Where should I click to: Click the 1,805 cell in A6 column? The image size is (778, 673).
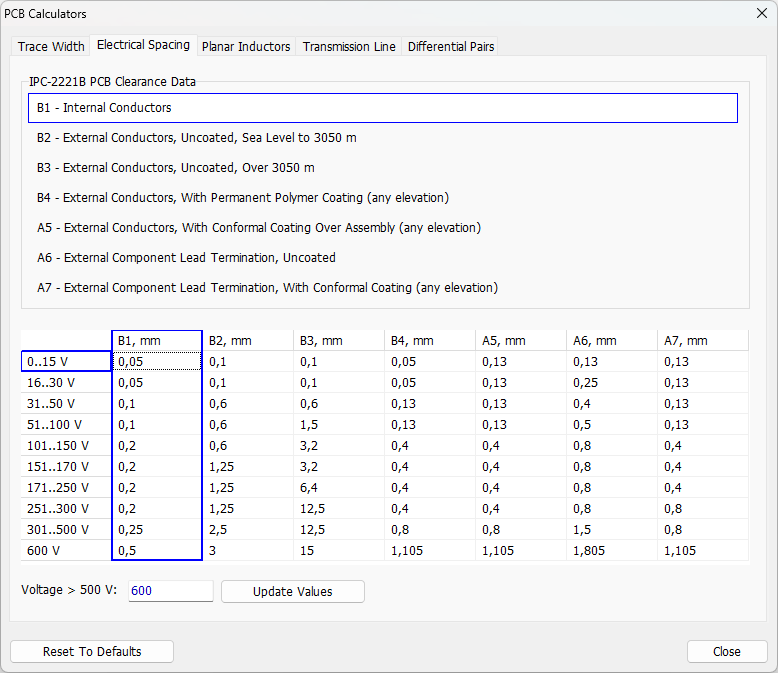612,550
